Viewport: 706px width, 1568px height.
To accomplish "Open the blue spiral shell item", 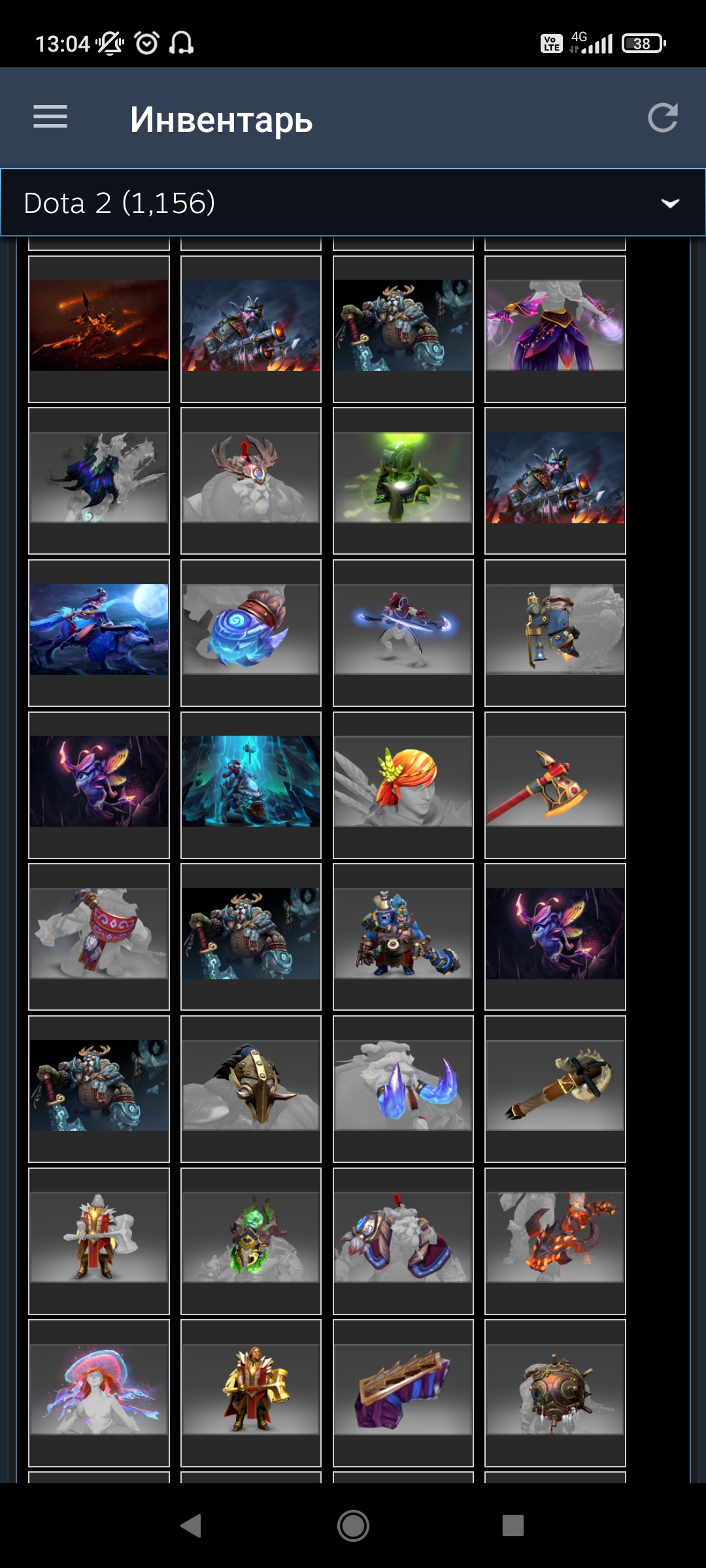I will click(x=251, y=633).
